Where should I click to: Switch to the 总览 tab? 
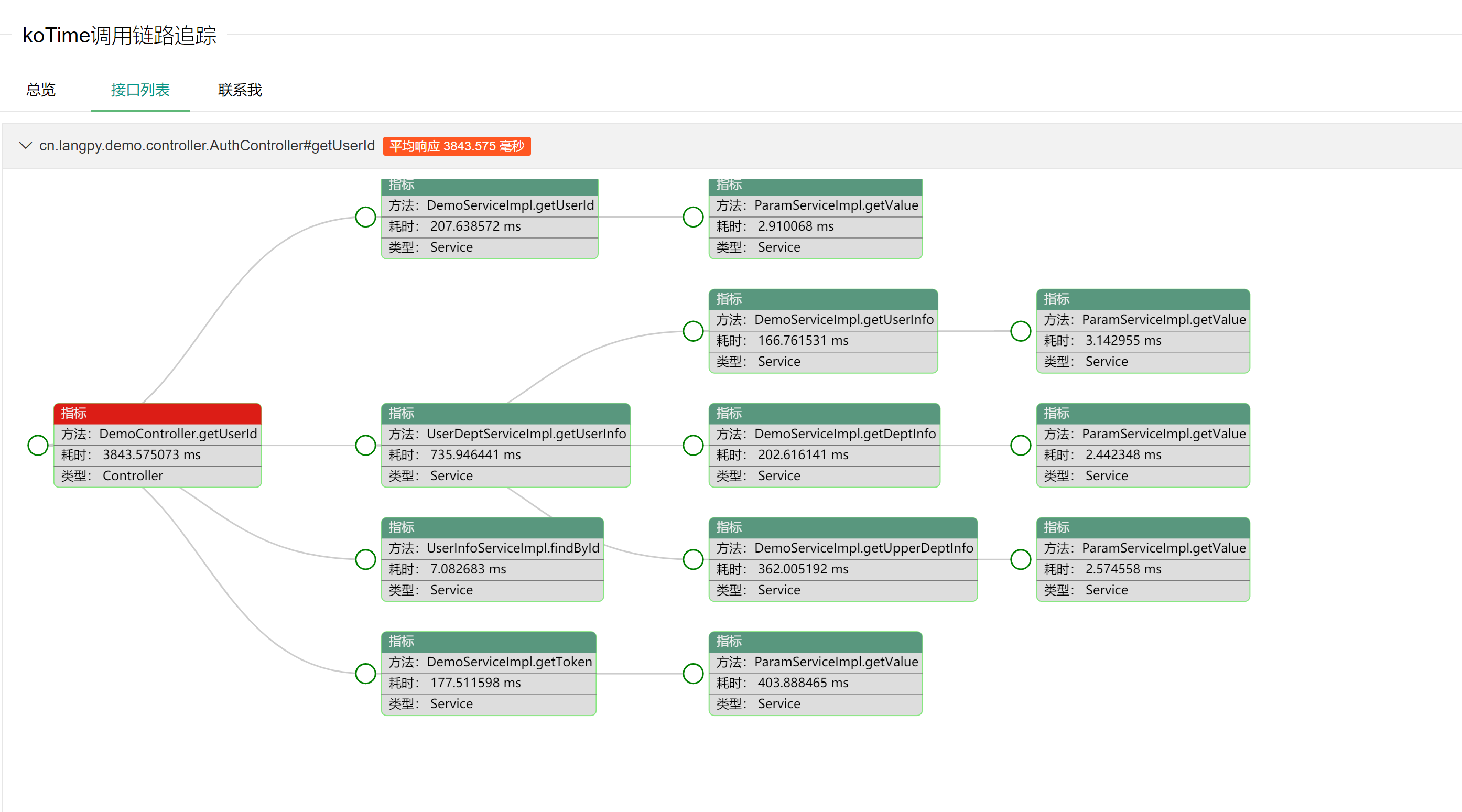pyautogui.click(x=41, y=90)
